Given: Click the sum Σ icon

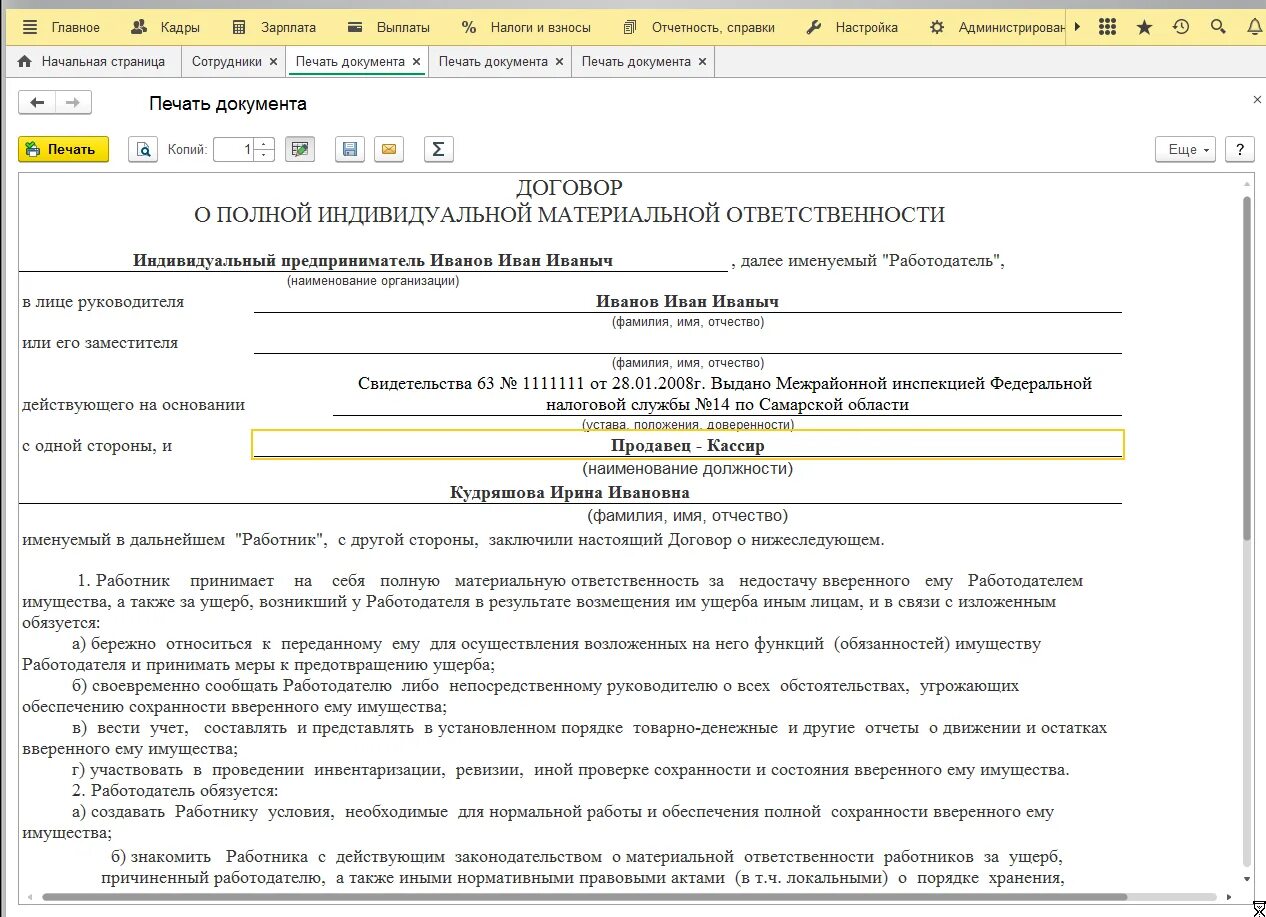Looking at the screenshot, I should click(438, 149).
